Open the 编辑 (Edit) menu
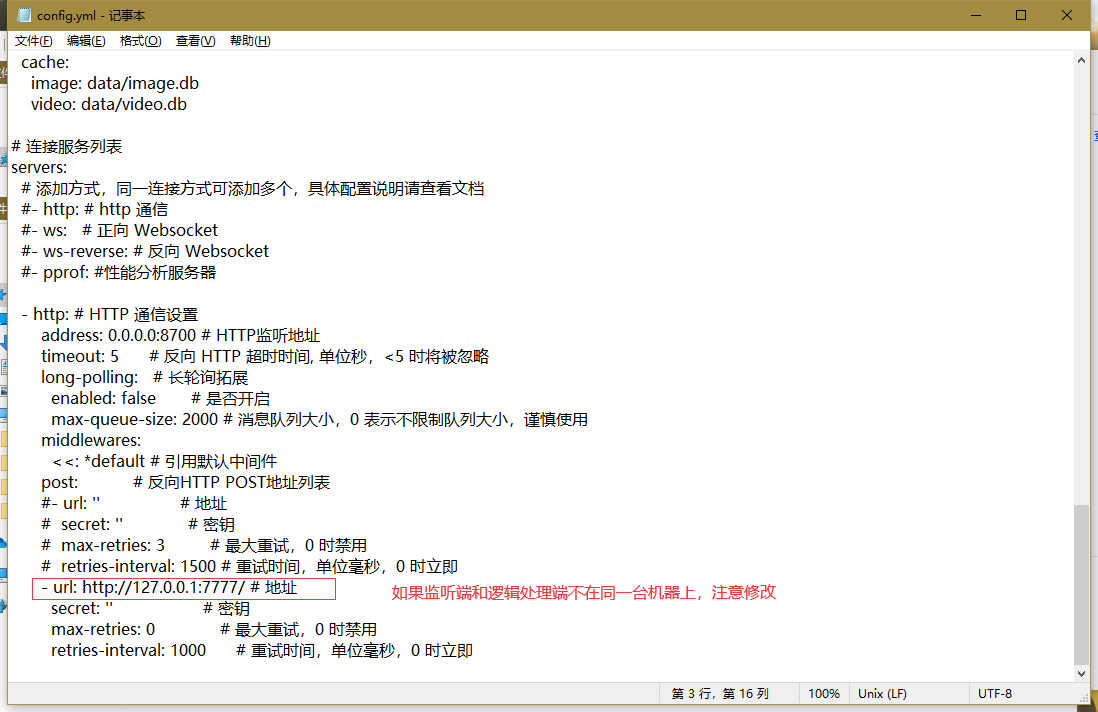The width and height of the screenshot is (1098, 712). point(86,41)
